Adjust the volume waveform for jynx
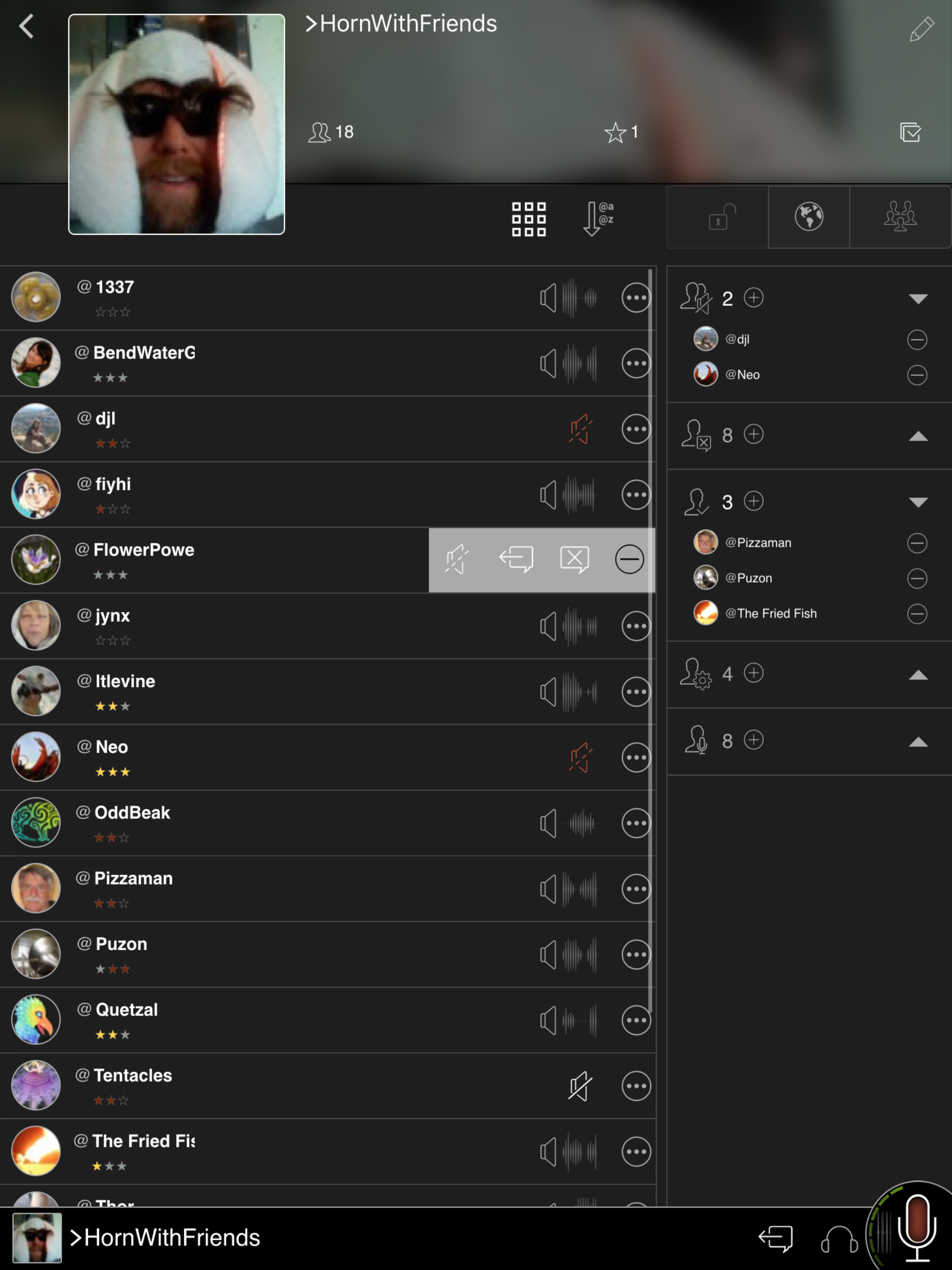 click(580, 626)
